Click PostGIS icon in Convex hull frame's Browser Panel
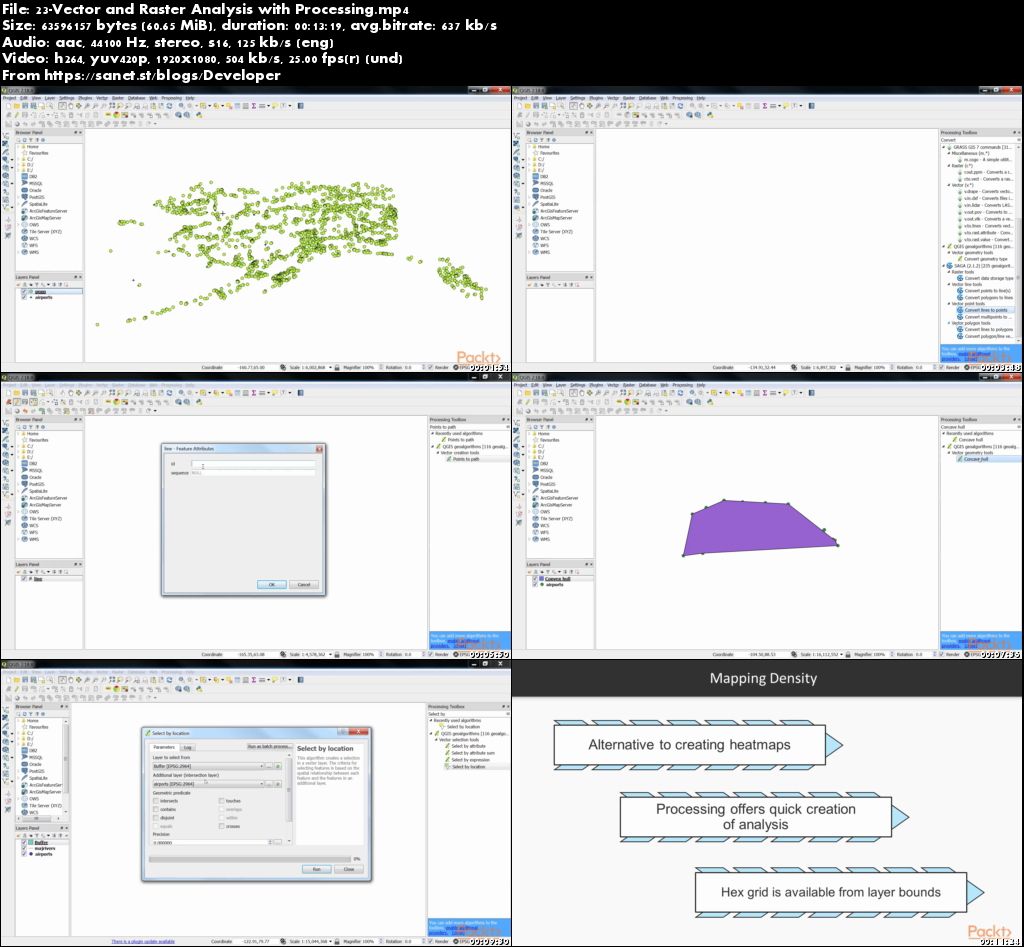This screenshot has height=947, width=1024. tap(536, 484)
